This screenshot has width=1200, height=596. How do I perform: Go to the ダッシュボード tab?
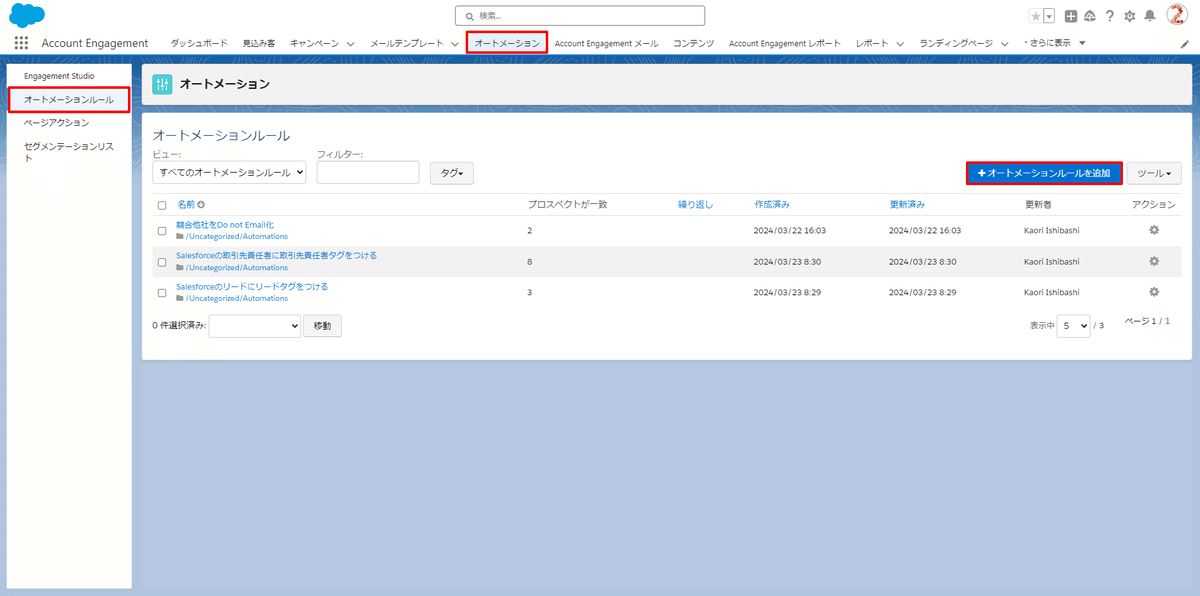tap(199, 43)
